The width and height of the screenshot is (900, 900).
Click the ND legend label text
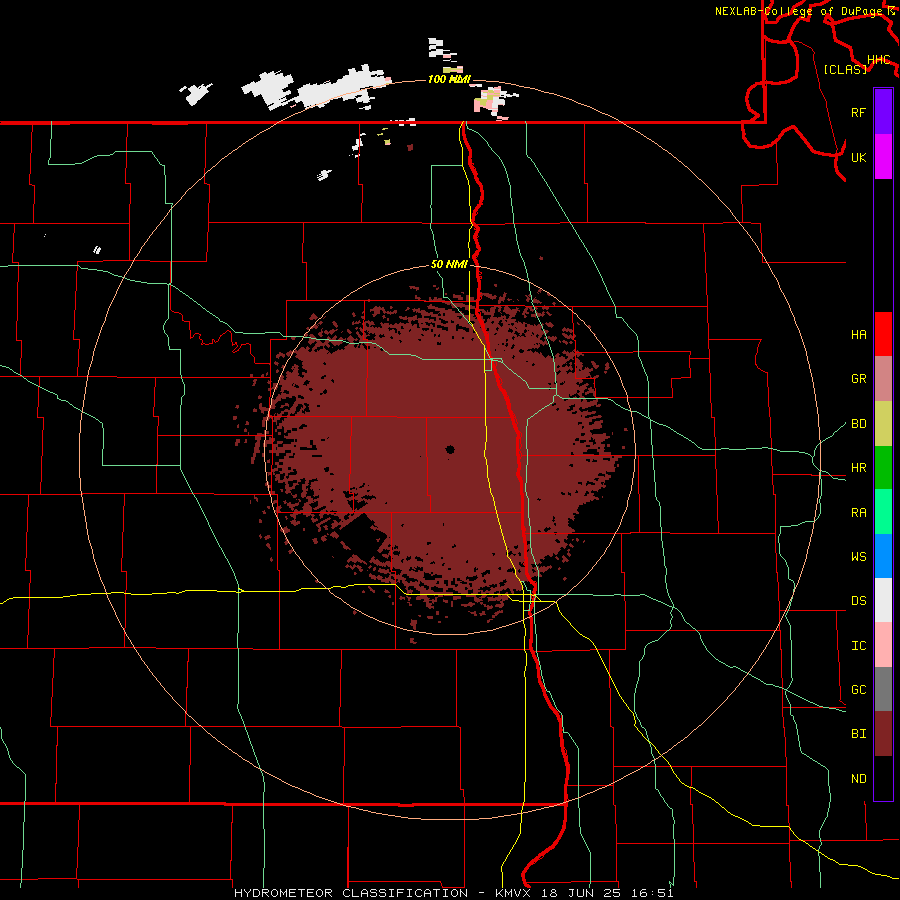(858, 779)
